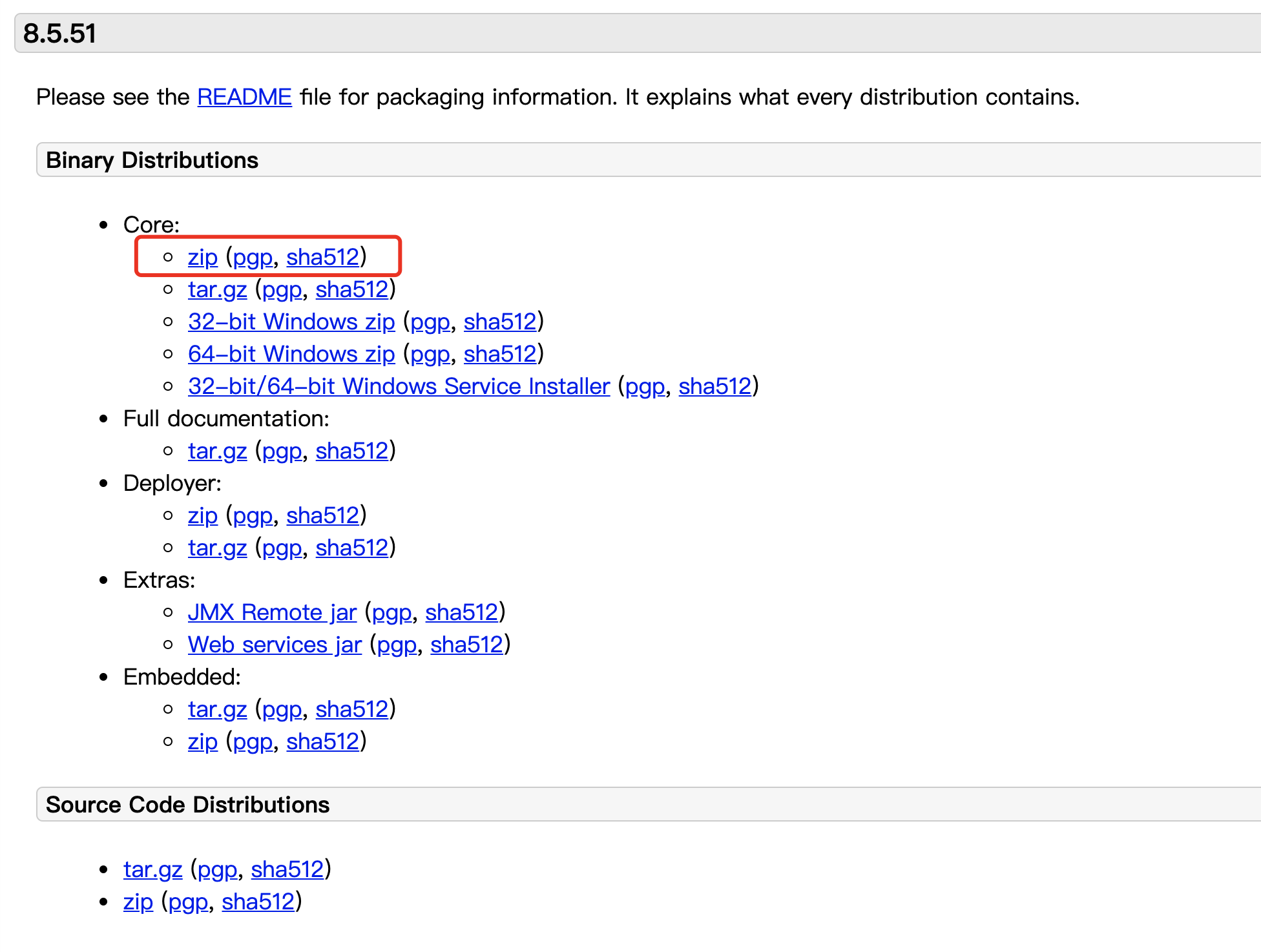Screen dimensions: 1261x952
Task: Download the Deployer zip file
Action: [x=202, y=515]
